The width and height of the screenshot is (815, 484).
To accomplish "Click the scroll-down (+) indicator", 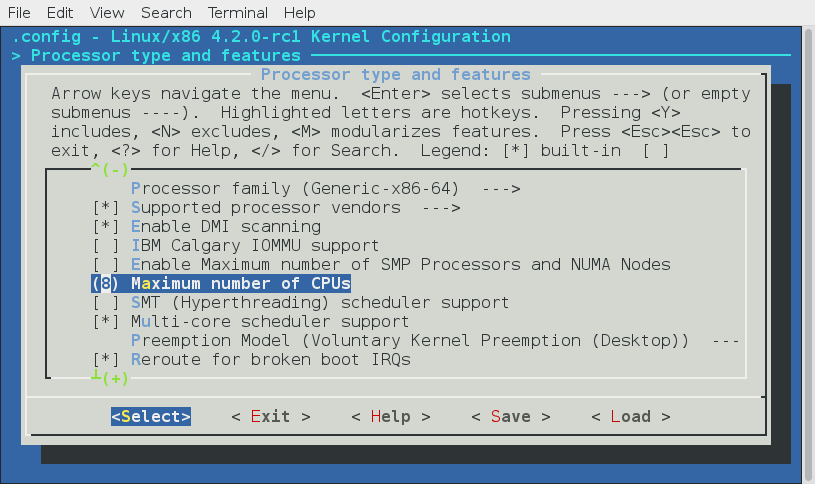I will pyautogui.click(x=110, y=378).
